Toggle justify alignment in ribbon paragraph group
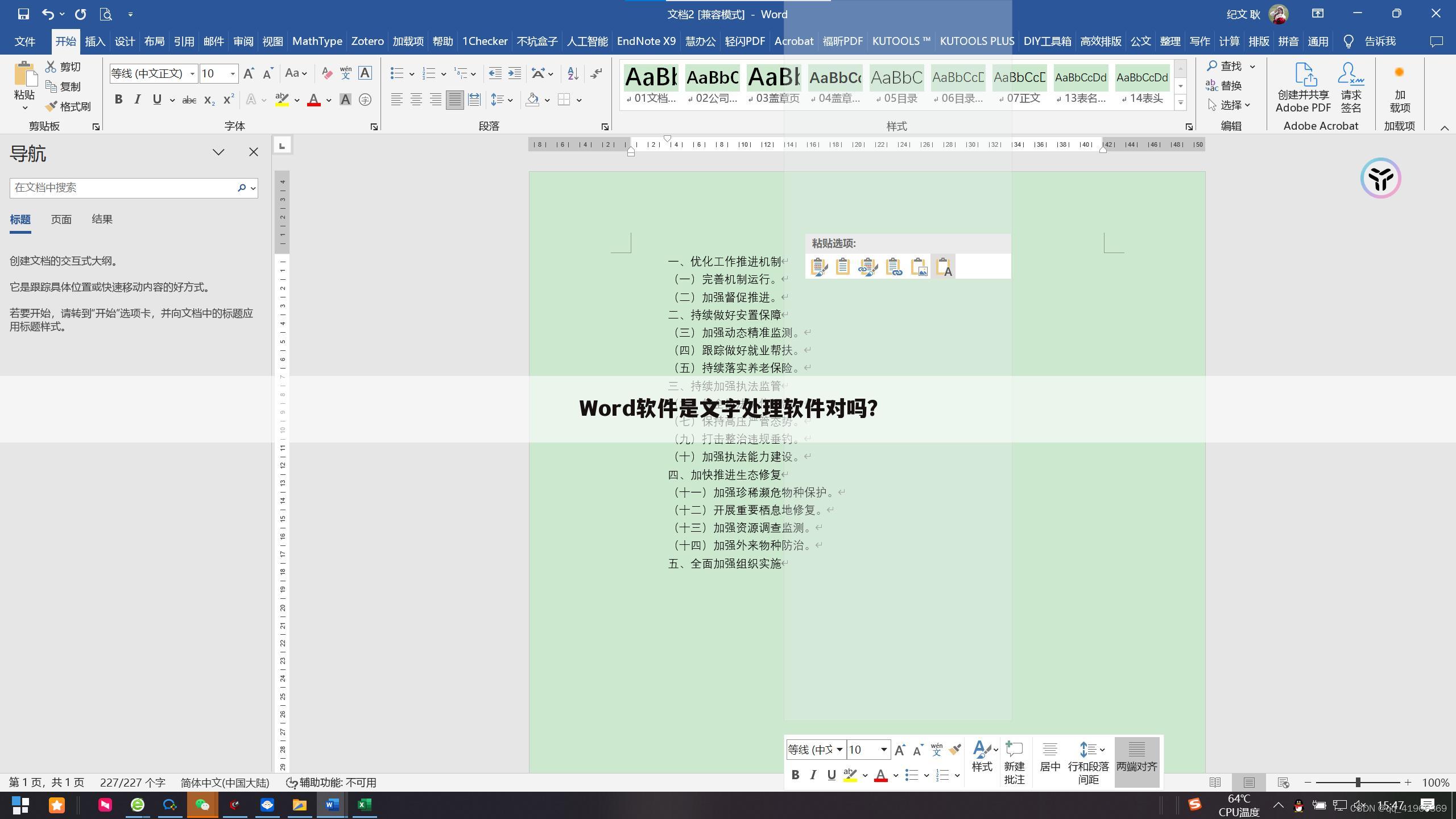The image size is (1456, 819). [x=454, y=100]
